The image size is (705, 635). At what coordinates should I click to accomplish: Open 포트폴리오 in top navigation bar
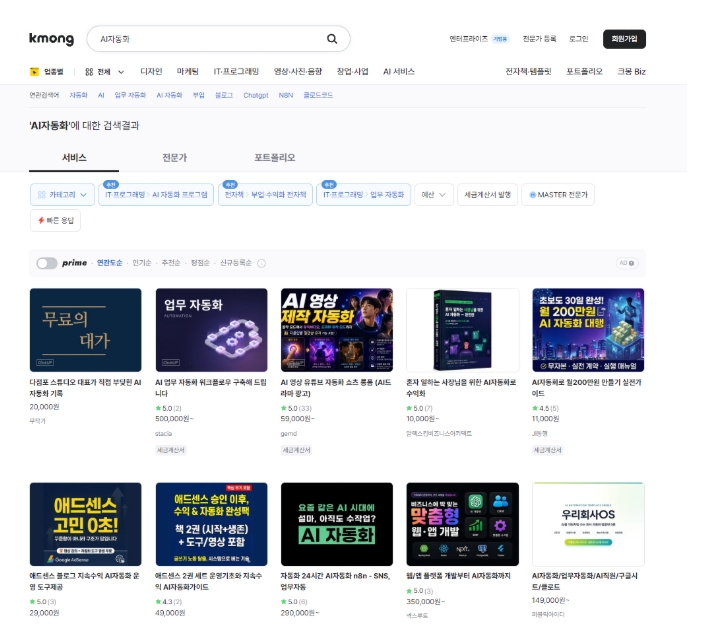click(x=584, y=72)
